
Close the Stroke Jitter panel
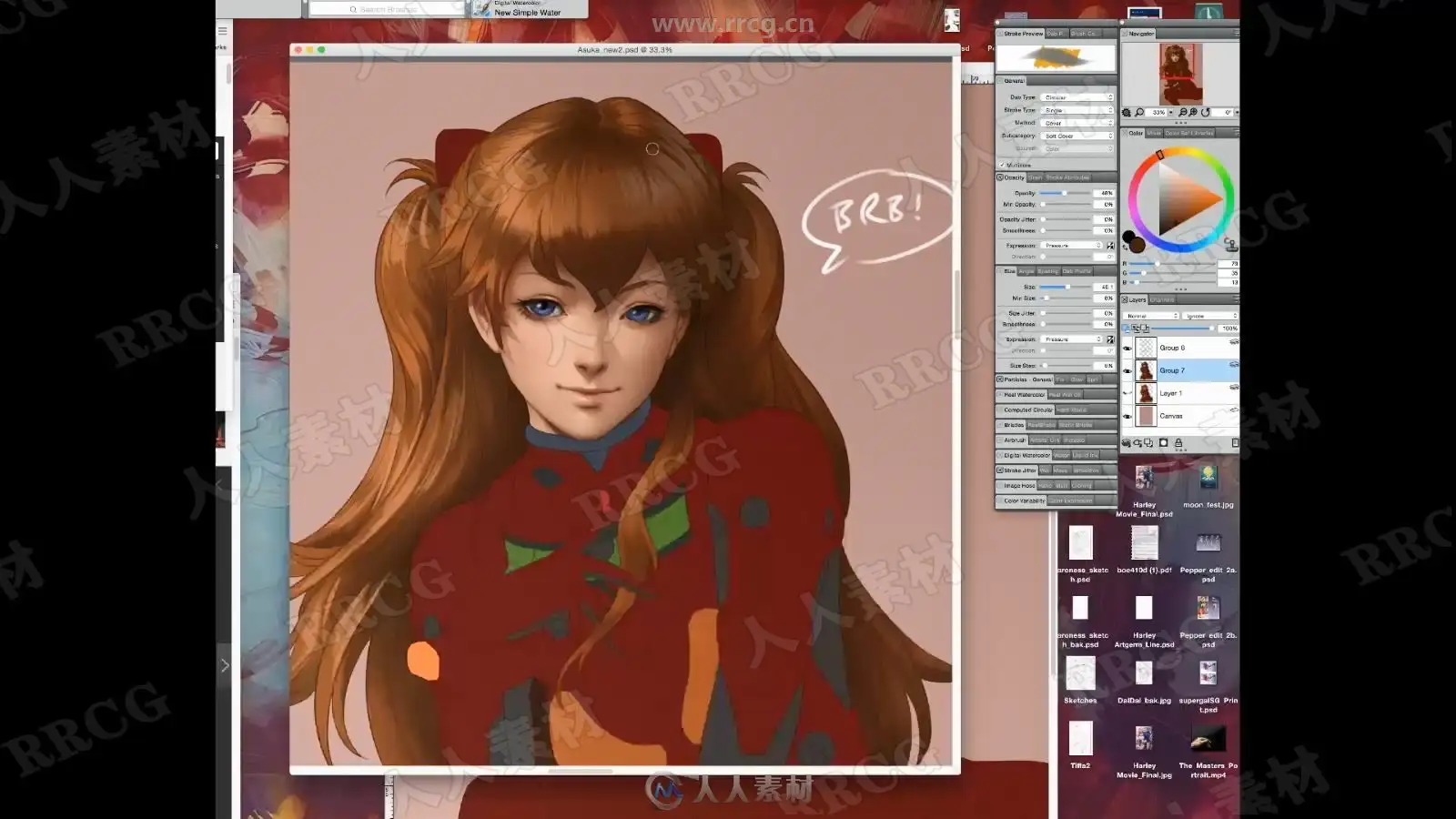[1000, 470]
